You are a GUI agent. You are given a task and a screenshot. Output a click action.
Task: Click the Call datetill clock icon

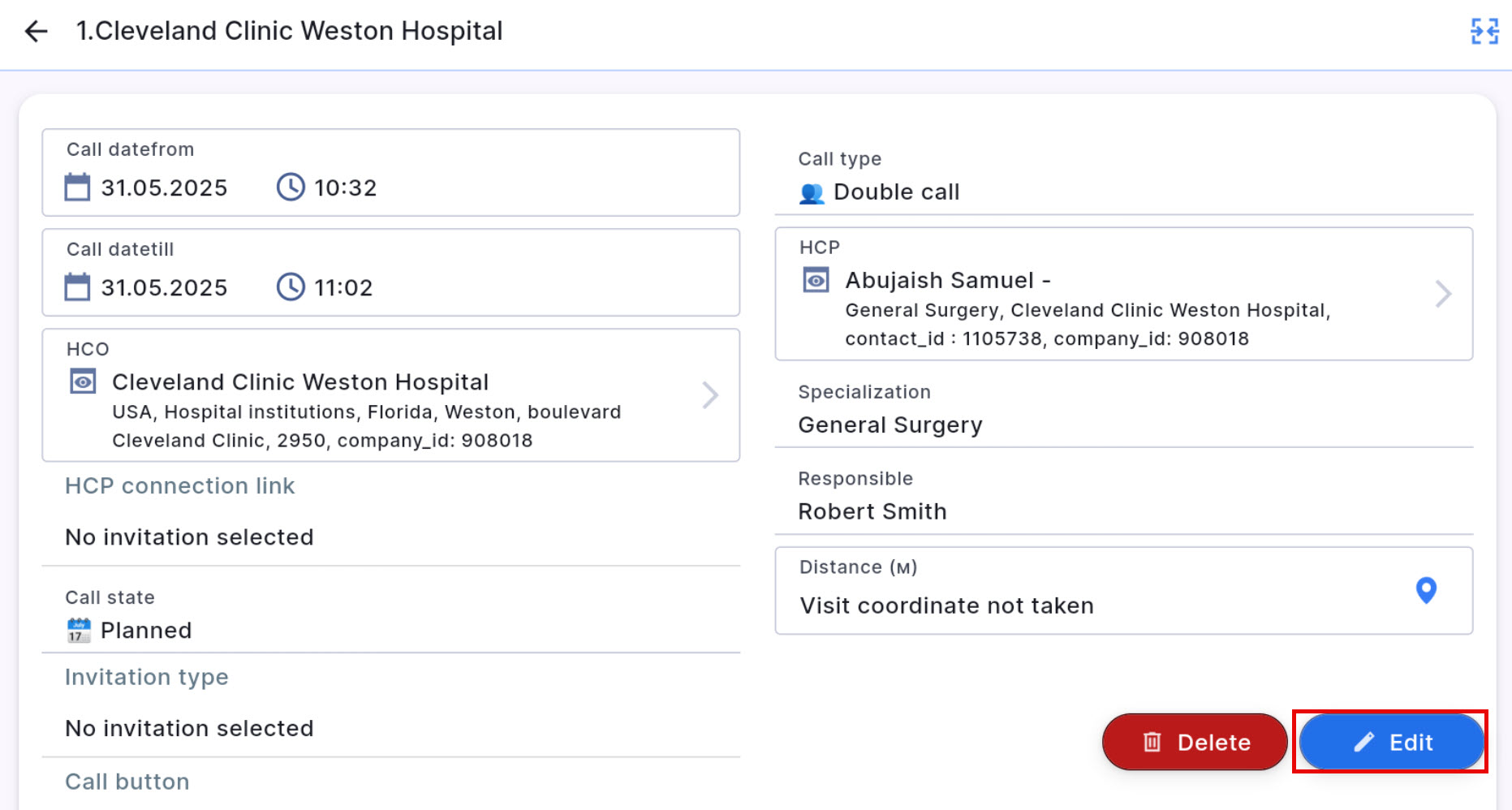click(x=291, y=287)
